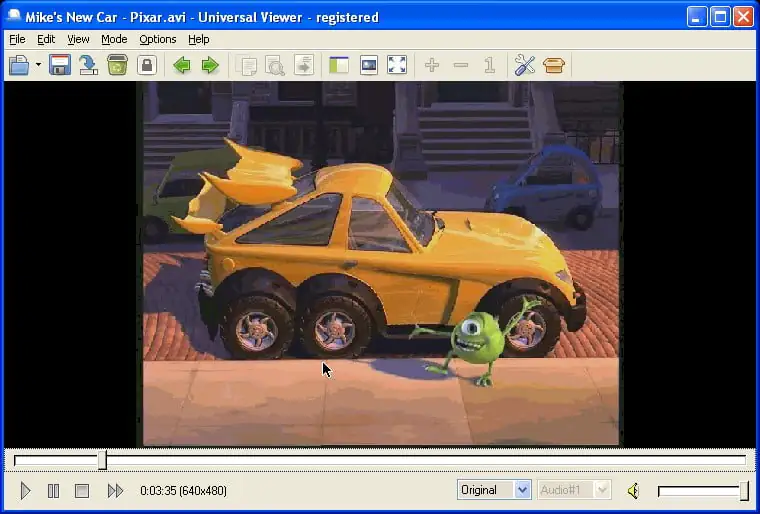Expand the Original scale combo box

[521, 490]
